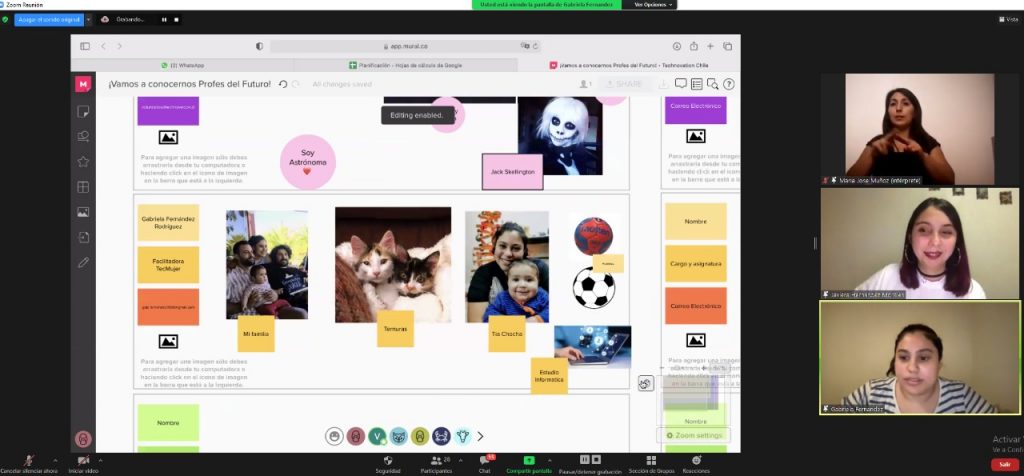Image resolution: width=1024 pixels, height=476 pixels.
Task: Show more collaborators with the chevron arrow
Action: (x=481, y=436)
